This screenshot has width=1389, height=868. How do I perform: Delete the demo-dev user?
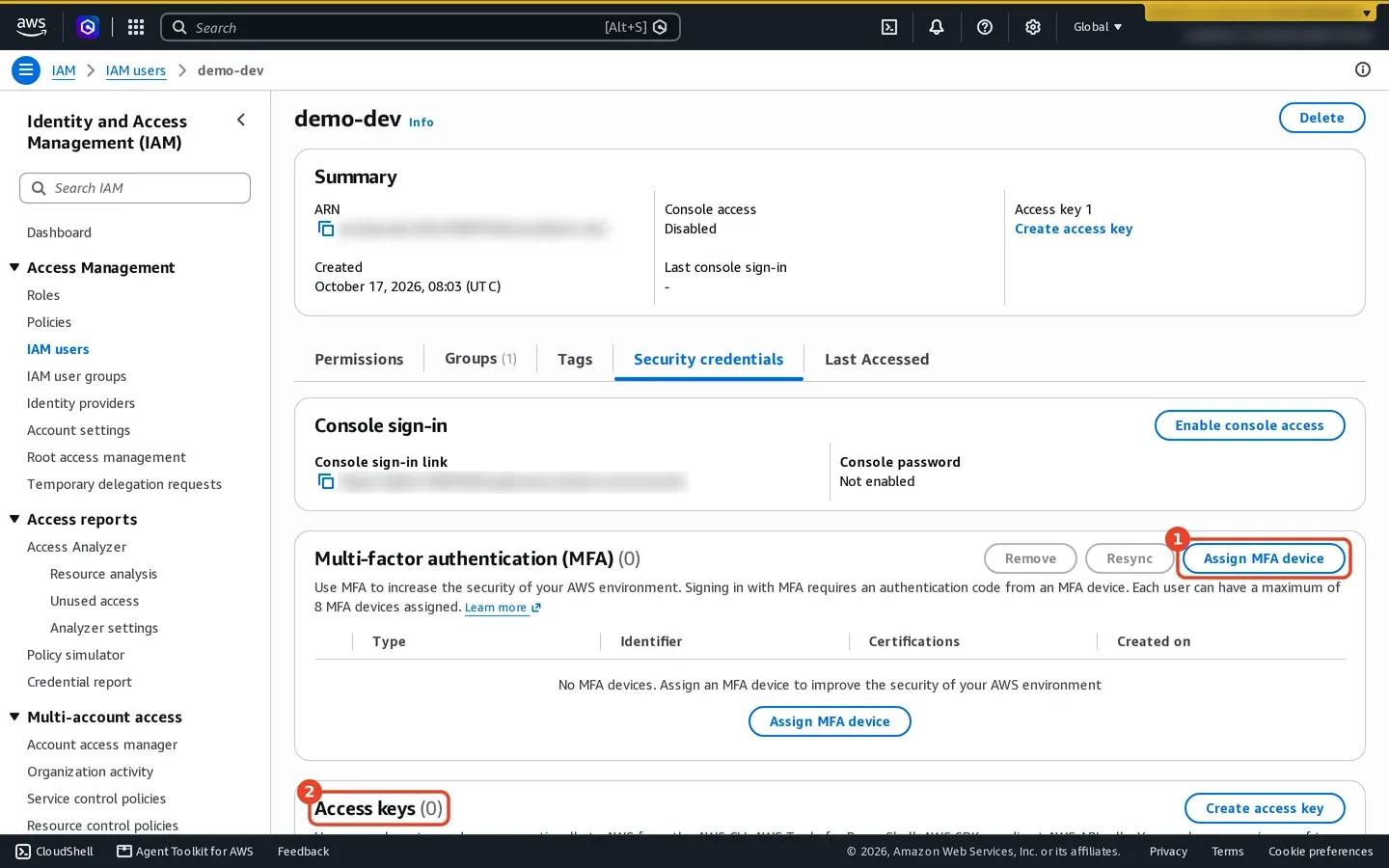click(x=1321, y=118)
